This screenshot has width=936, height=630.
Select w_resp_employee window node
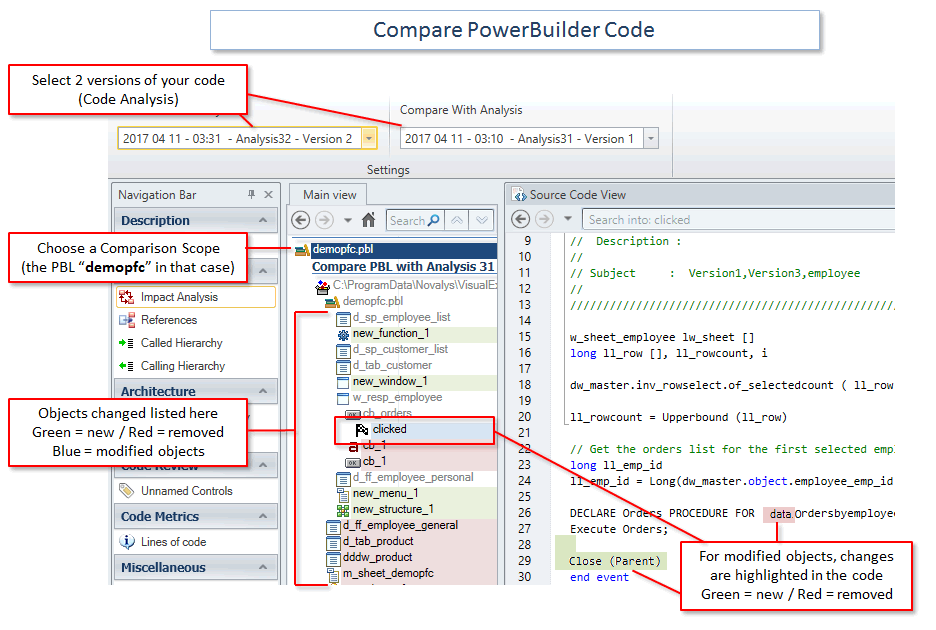pyautogui.click(x=397, y=398)
